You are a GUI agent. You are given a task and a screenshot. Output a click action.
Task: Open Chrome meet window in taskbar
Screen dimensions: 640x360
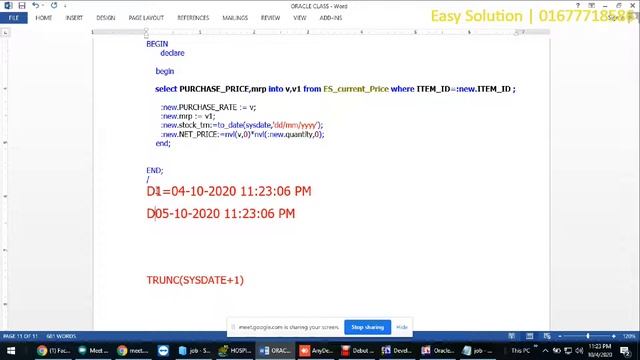(132, 351)
